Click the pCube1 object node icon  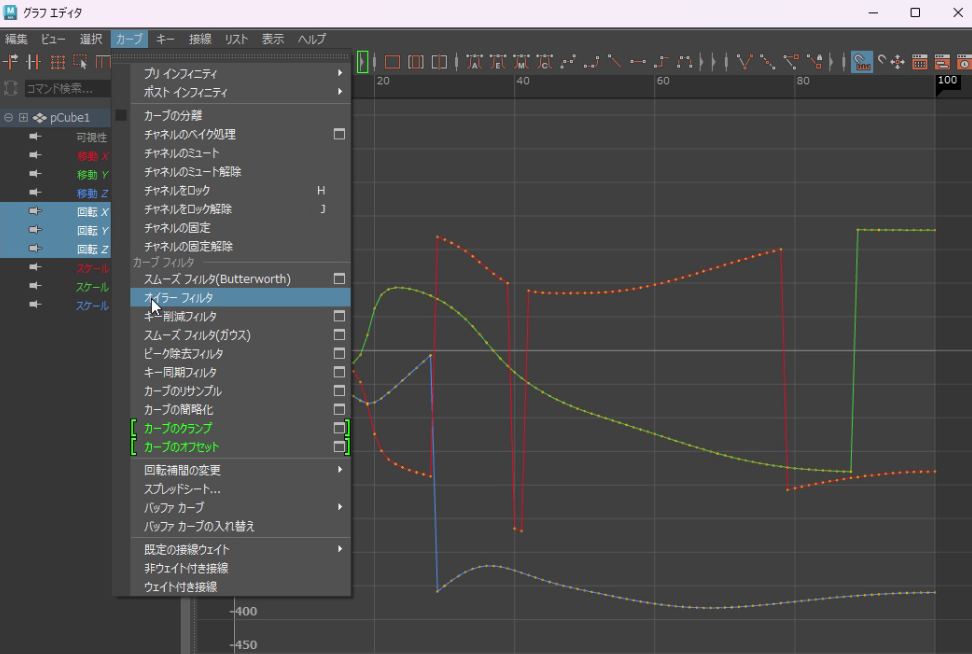coord(40,117)
